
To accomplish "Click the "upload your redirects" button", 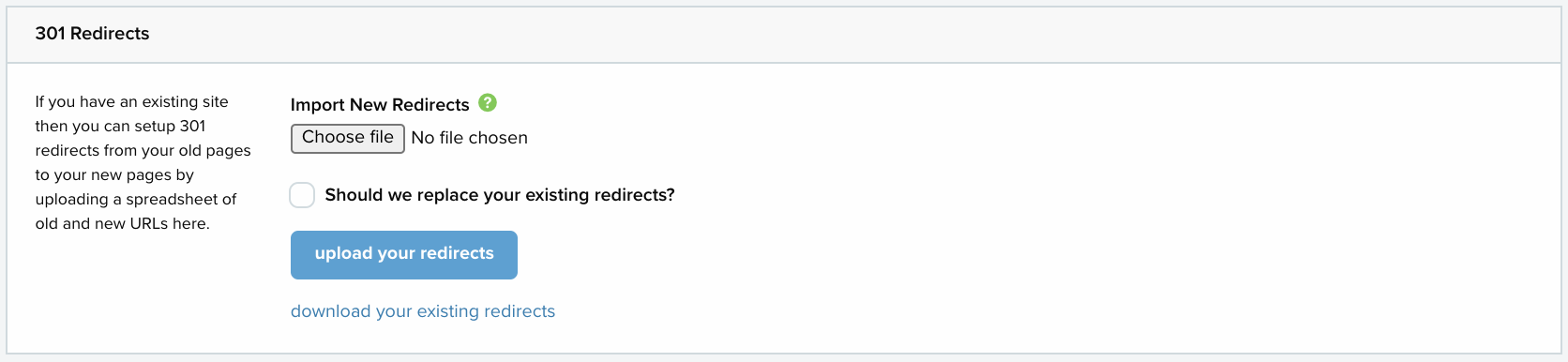I will click(404, 255).
